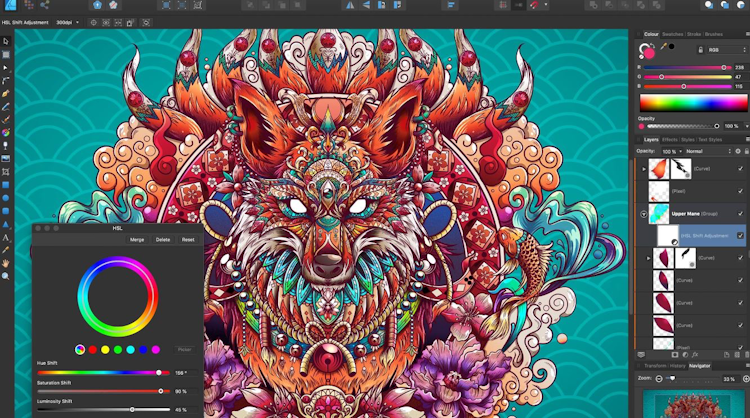This screenshot has width=750, height=418.
Task: Expand the top Curve layer
Action: click(x=644, y=169)
